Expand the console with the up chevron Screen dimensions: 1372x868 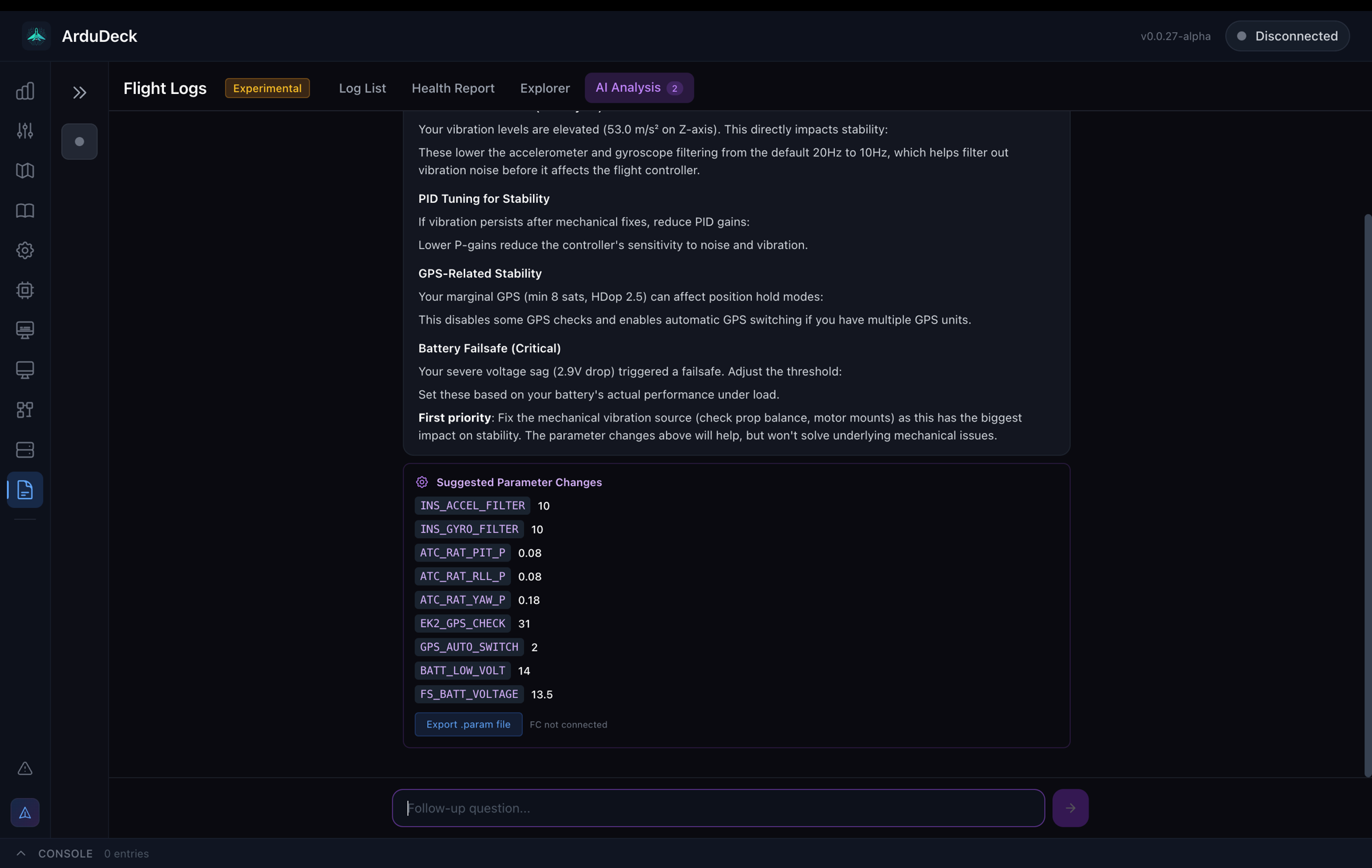click(21, 854)
